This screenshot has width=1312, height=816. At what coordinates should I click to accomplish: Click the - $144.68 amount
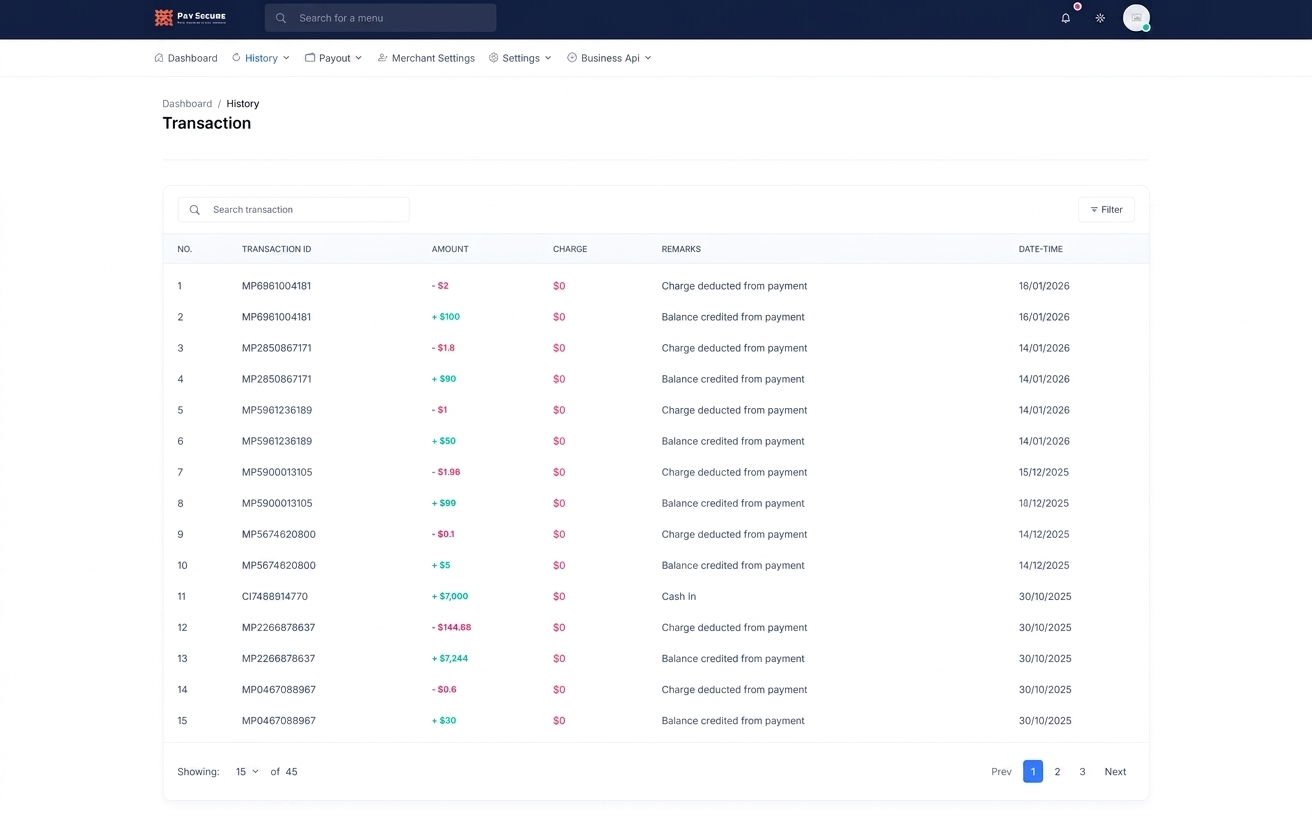pyautogui.click(x=451, y=628)
